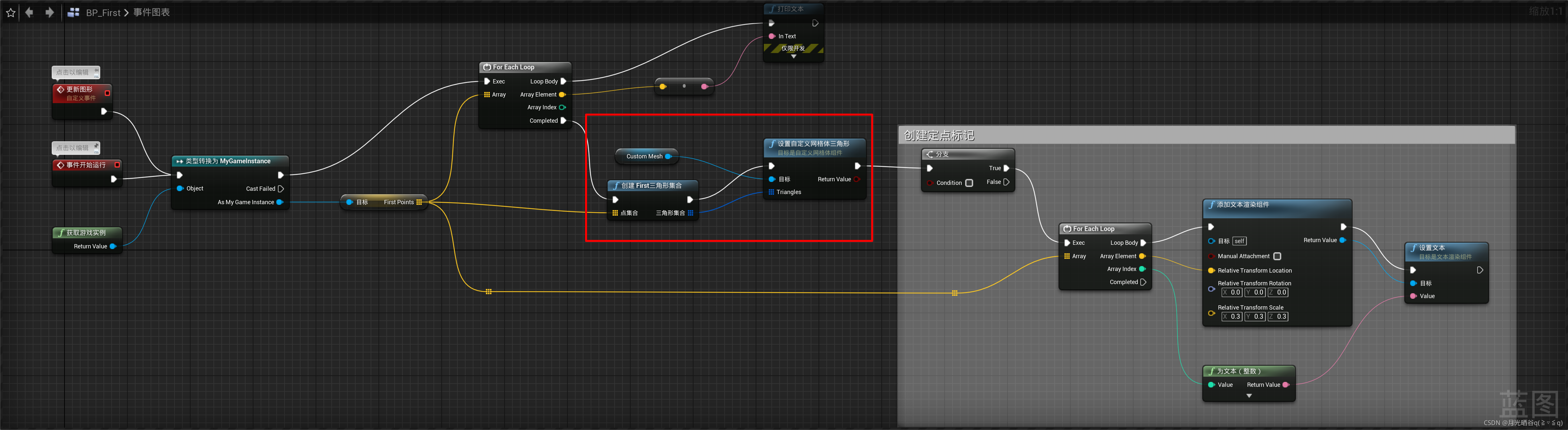
Task: Click the forward navigation arrow
Action: 50,12
